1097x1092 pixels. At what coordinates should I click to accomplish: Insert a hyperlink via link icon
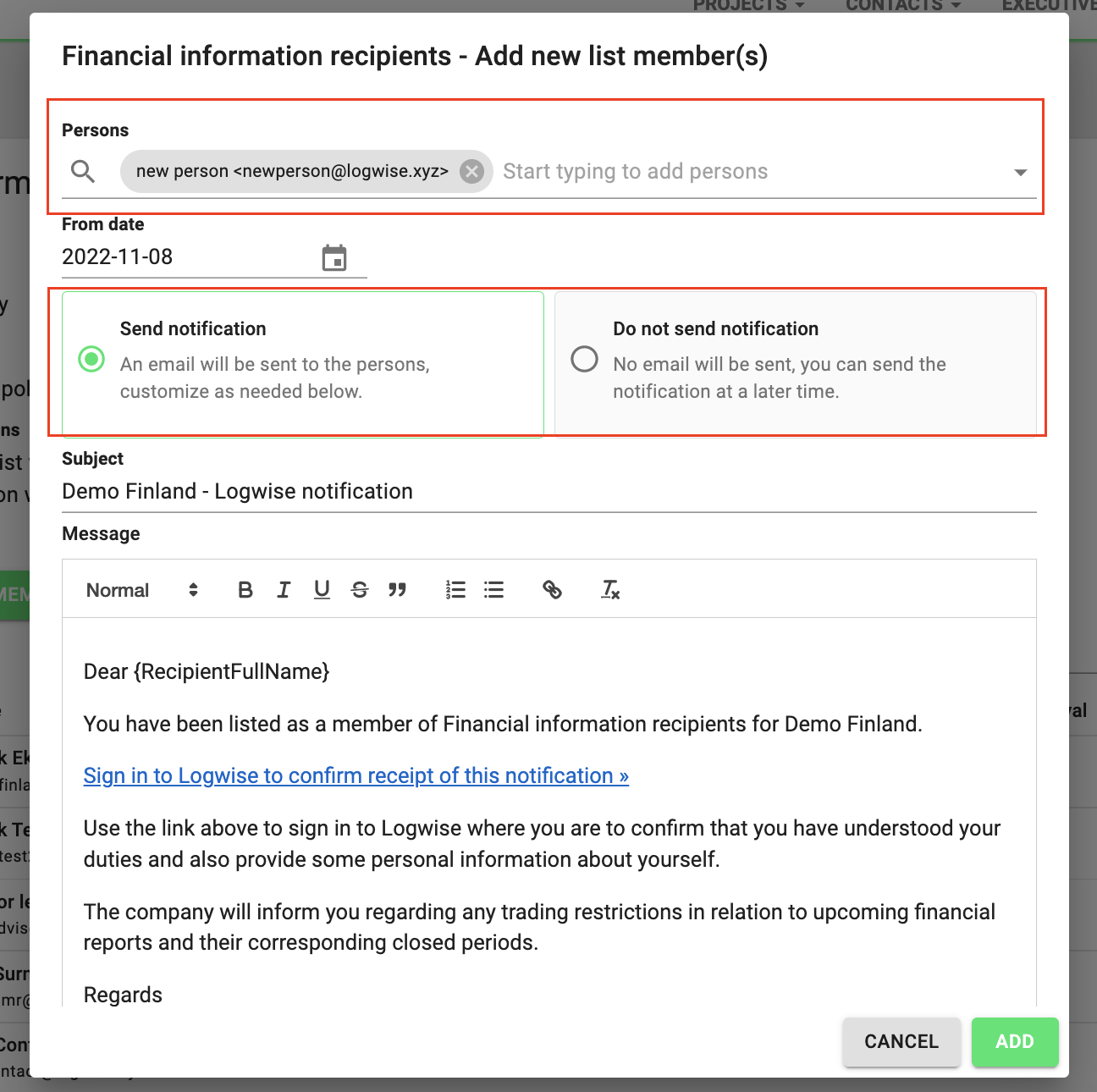point(552,590)
